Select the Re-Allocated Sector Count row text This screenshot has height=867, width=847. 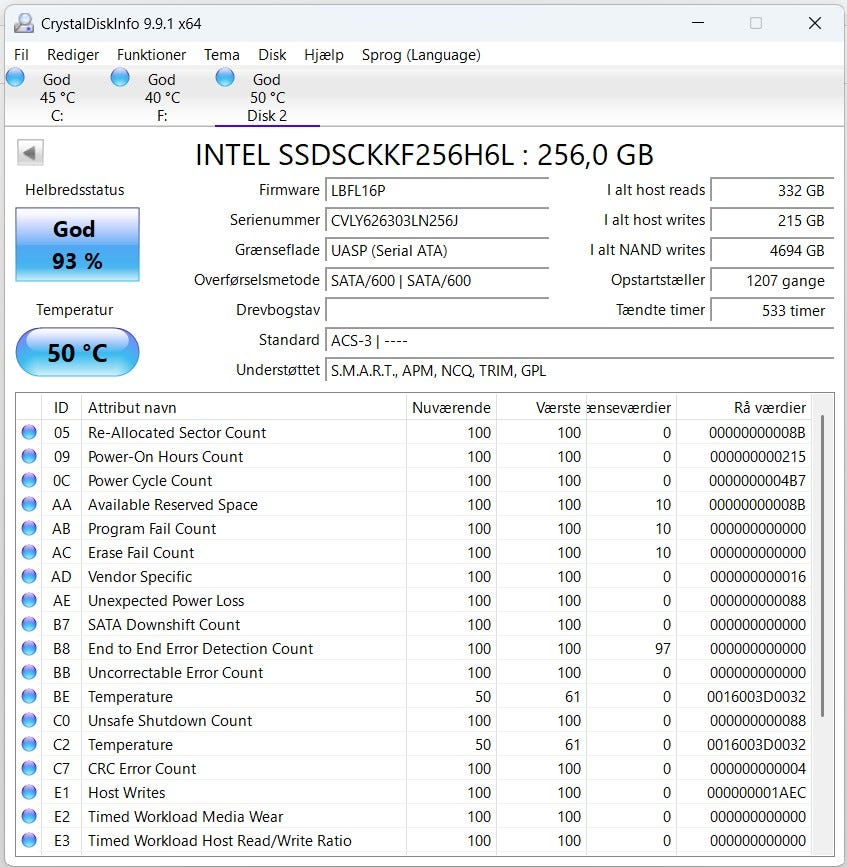point(177,432)
